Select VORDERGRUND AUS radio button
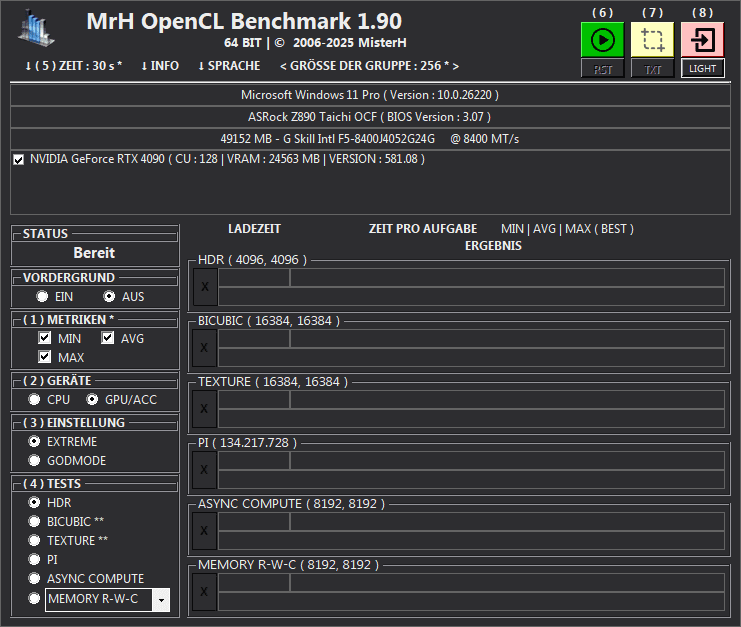The height and width of the screenshot is (627, 741). tap(109, 296)
